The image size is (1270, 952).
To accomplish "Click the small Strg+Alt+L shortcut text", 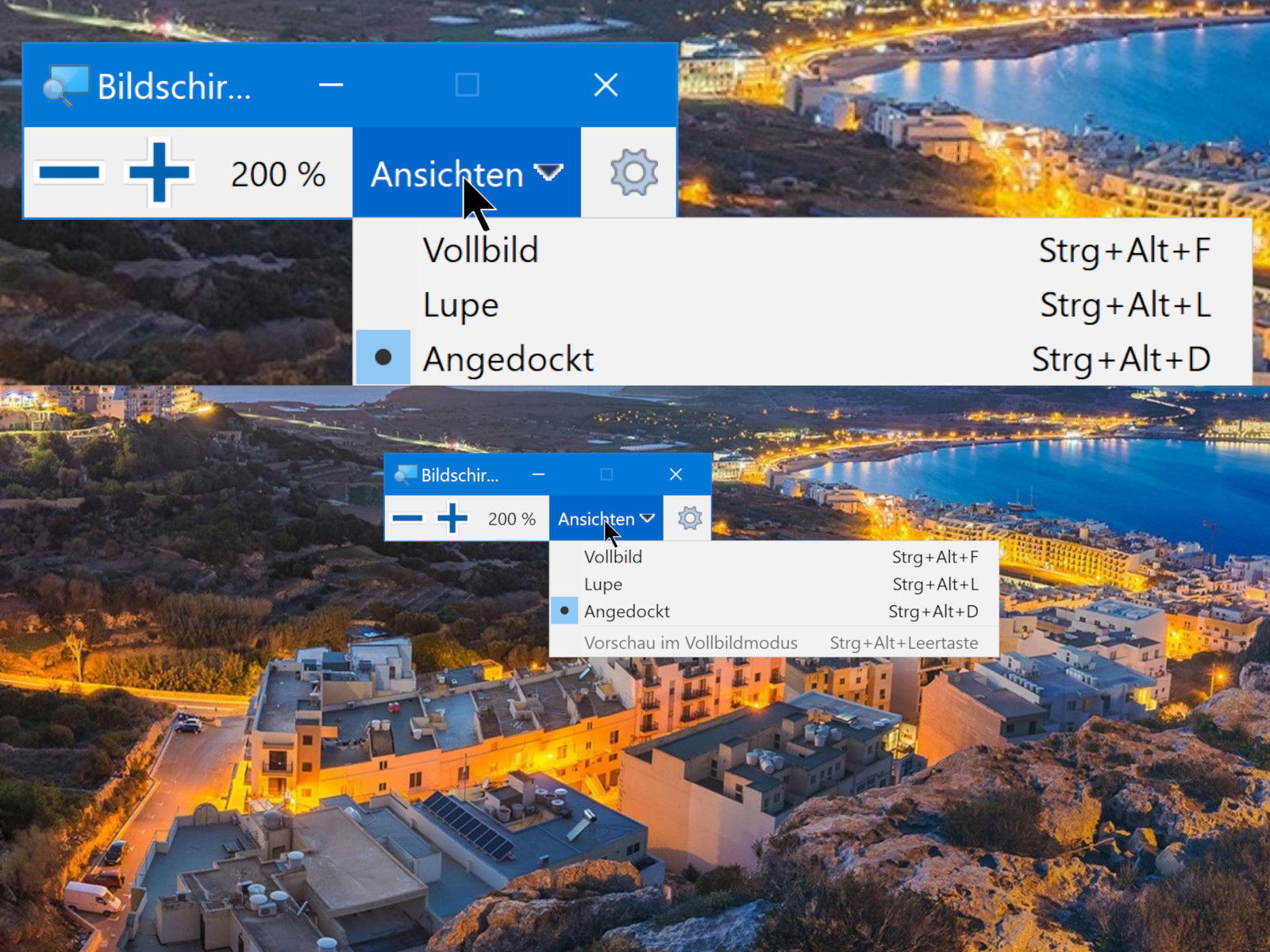I will pyautogui.click(x=935, y=585).
